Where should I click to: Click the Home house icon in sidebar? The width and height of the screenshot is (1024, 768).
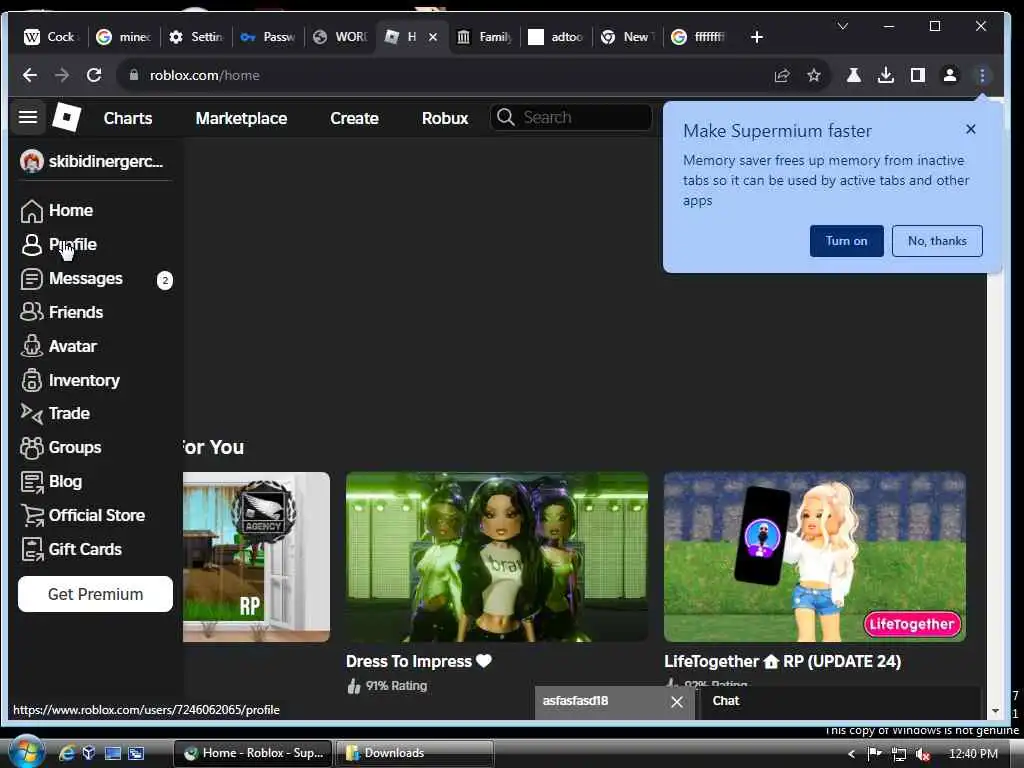click(31, 210)
